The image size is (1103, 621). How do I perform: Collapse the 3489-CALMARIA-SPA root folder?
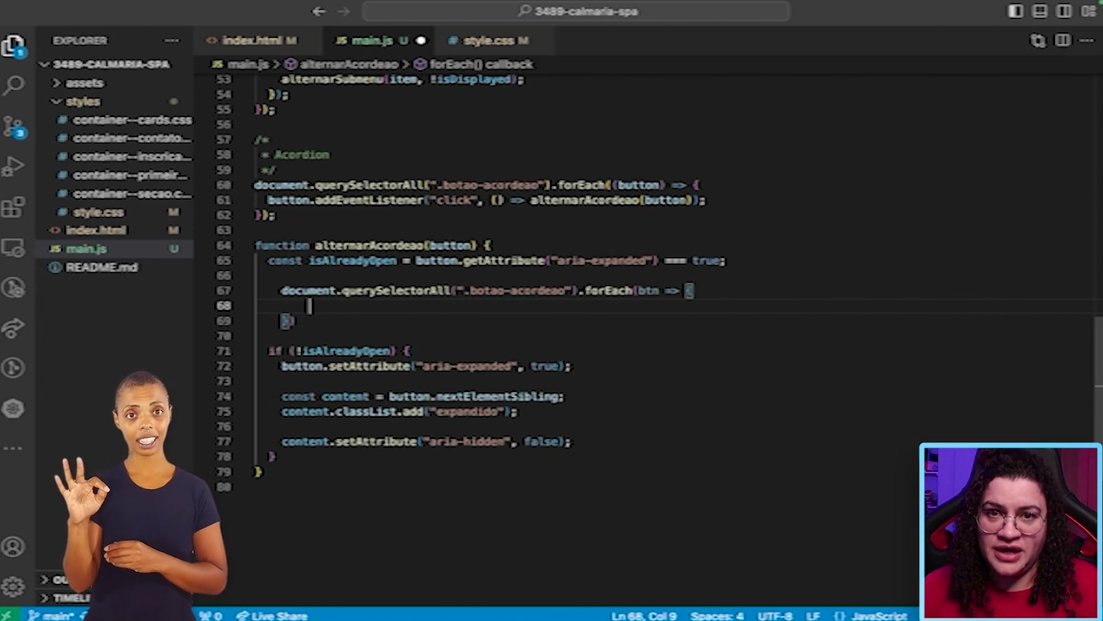pyautogui.click(x=110, y=64)
